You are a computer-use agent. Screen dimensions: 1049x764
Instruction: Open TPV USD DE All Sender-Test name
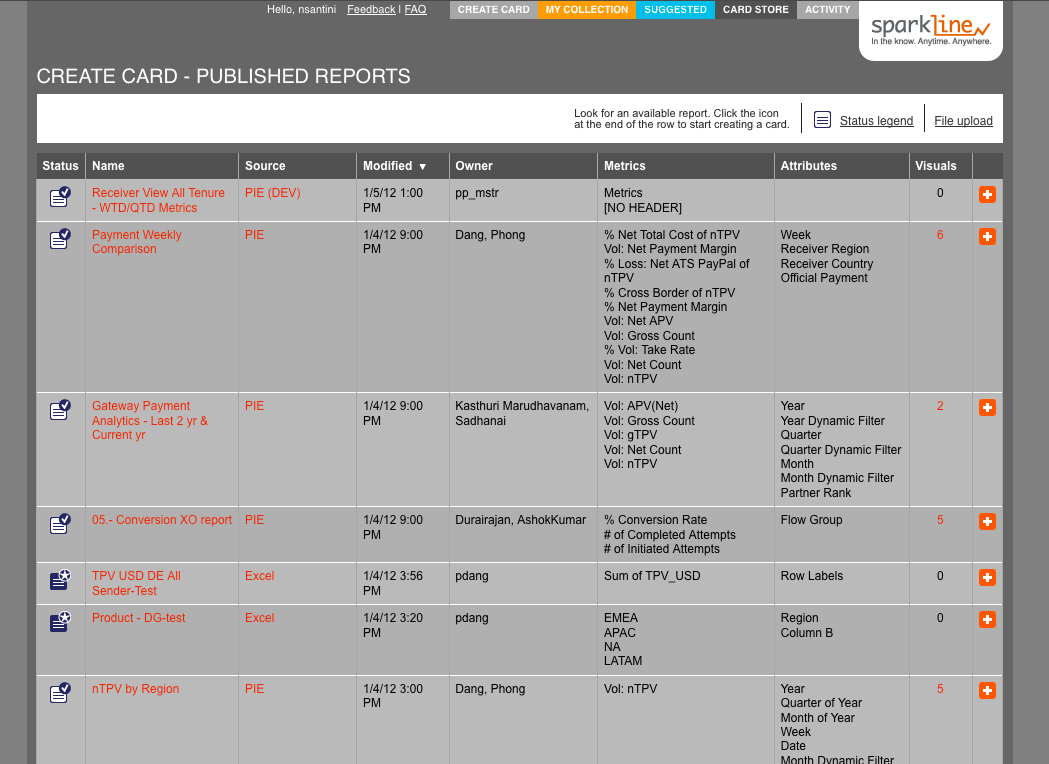coord(136,583)
